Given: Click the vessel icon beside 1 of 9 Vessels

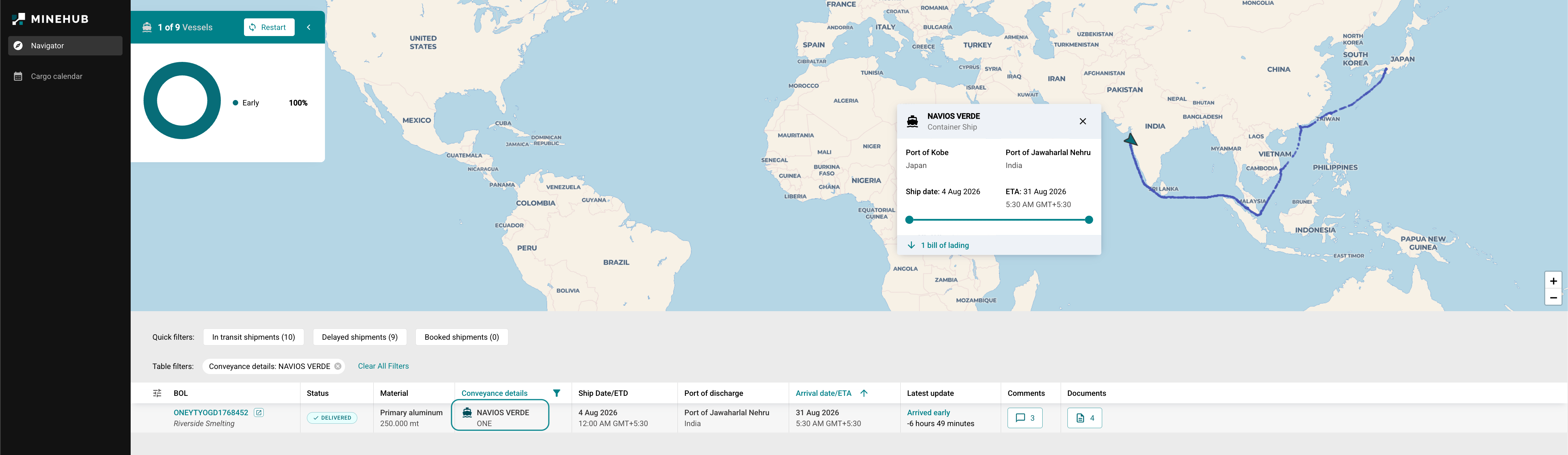Looking at the screenshot, I should (147, 27).
